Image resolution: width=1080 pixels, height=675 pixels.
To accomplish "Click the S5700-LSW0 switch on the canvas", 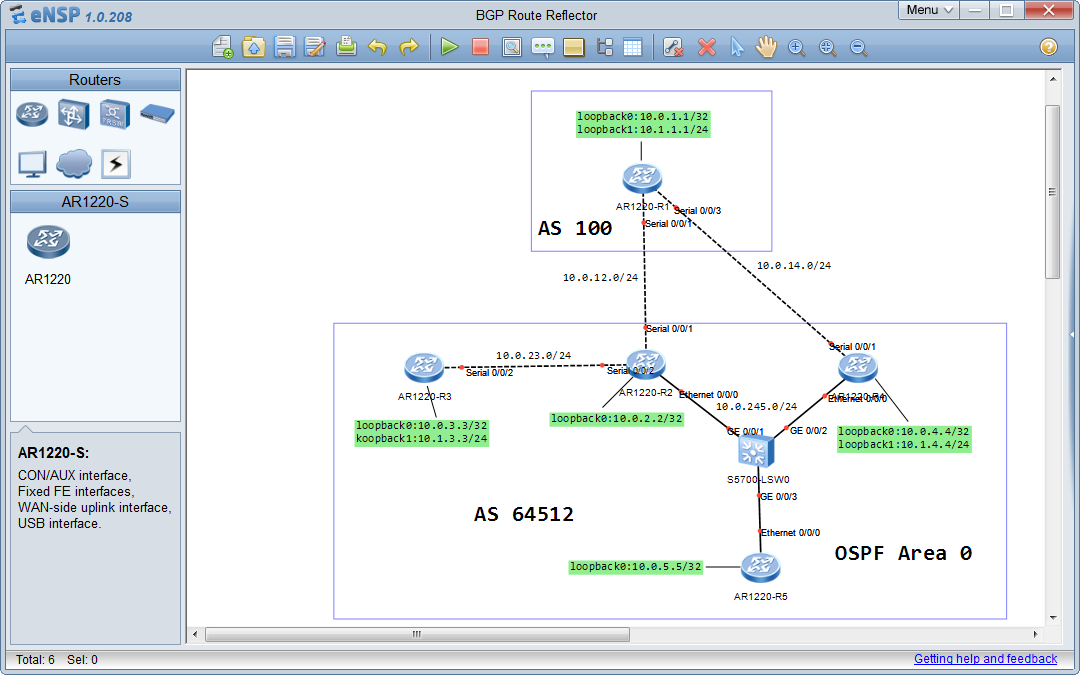I will [x=755, y=453].
